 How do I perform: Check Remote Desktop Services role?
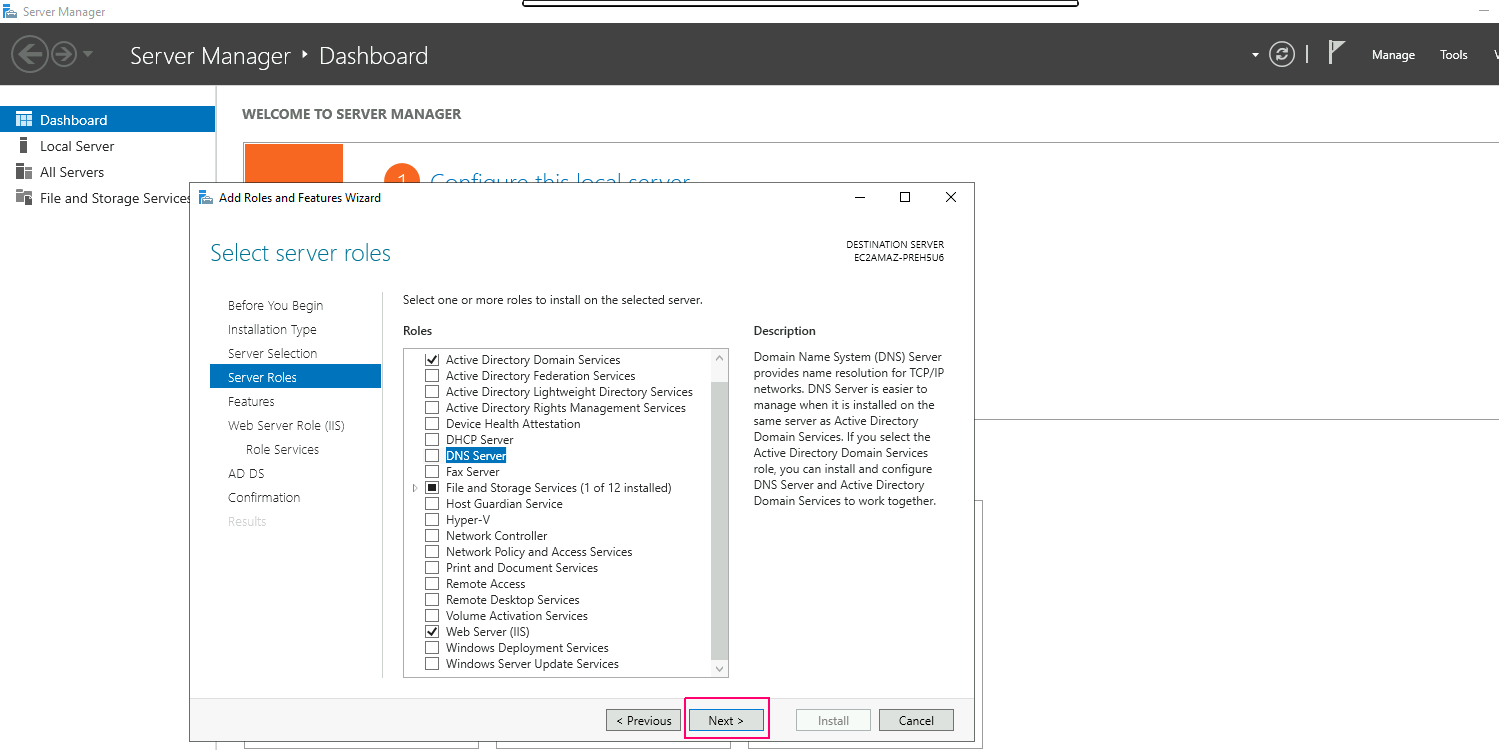coord(432,600)
